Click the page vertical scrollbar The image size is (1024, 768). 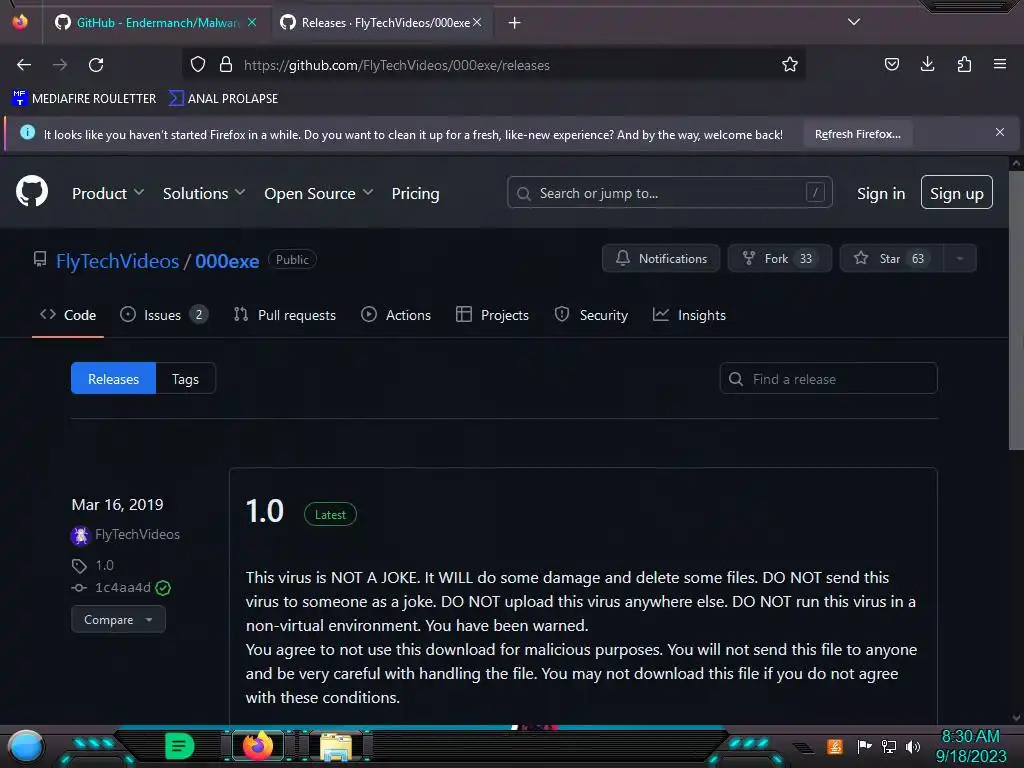[x=1016, y=312]
